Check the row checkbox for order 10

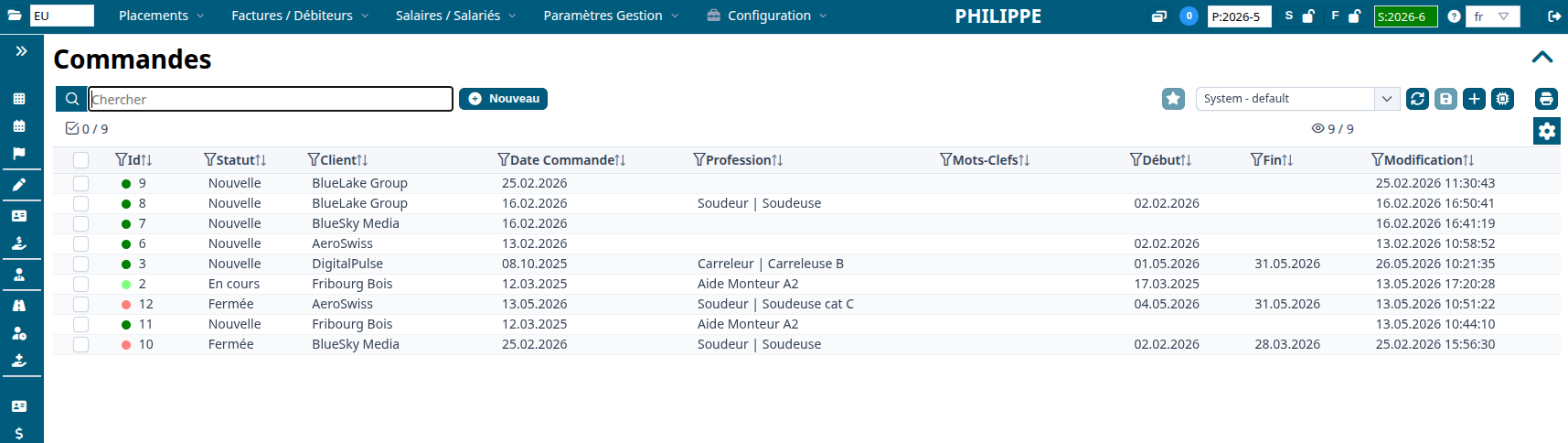click(x=81, y=344)
